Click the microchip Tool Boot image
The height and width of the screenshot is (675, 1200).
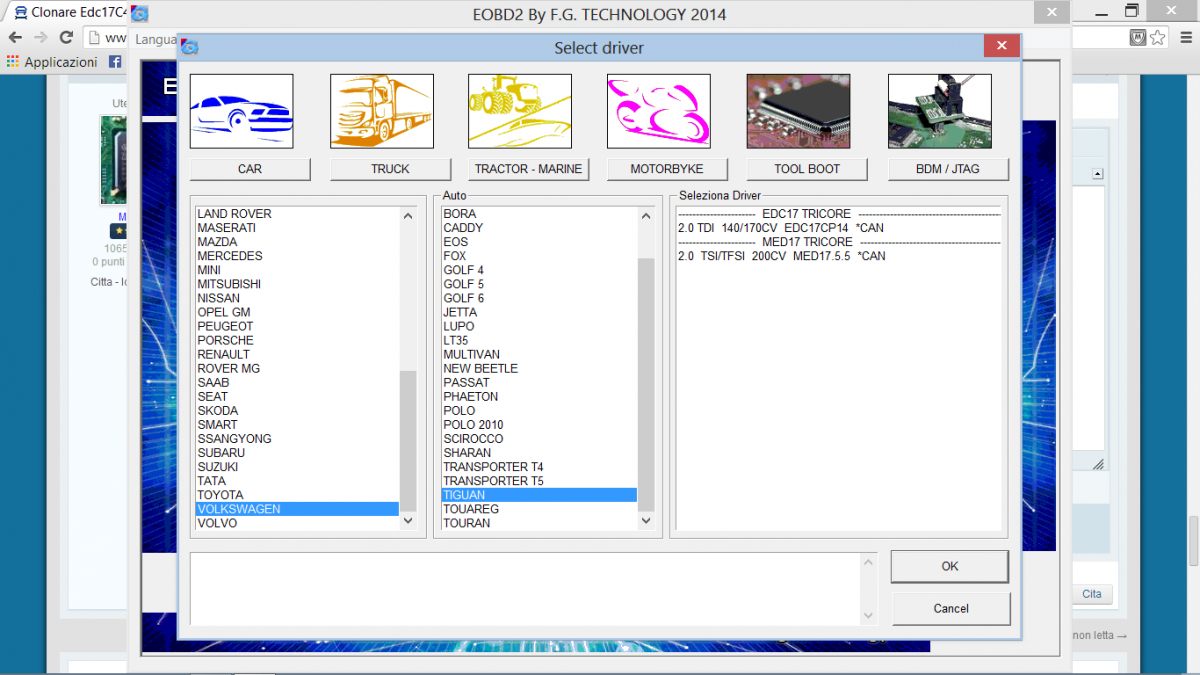point(798,112)
